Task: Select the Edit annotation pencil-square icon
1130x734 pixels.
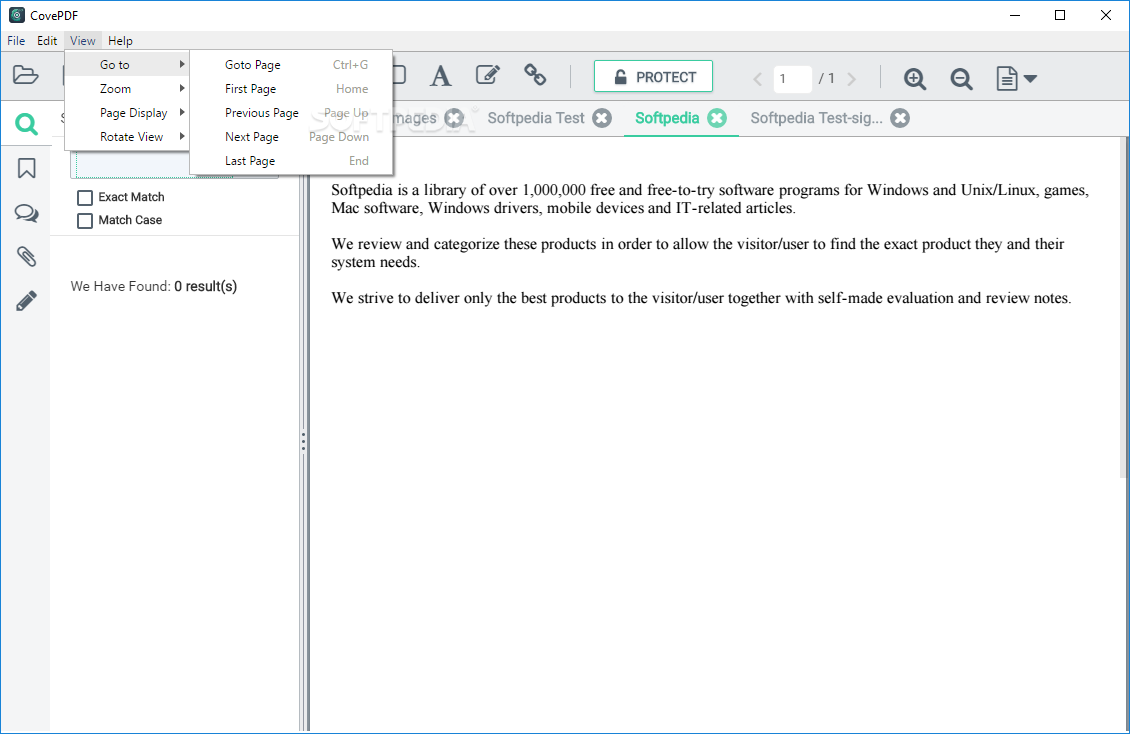Action: (x=488, y=75)
